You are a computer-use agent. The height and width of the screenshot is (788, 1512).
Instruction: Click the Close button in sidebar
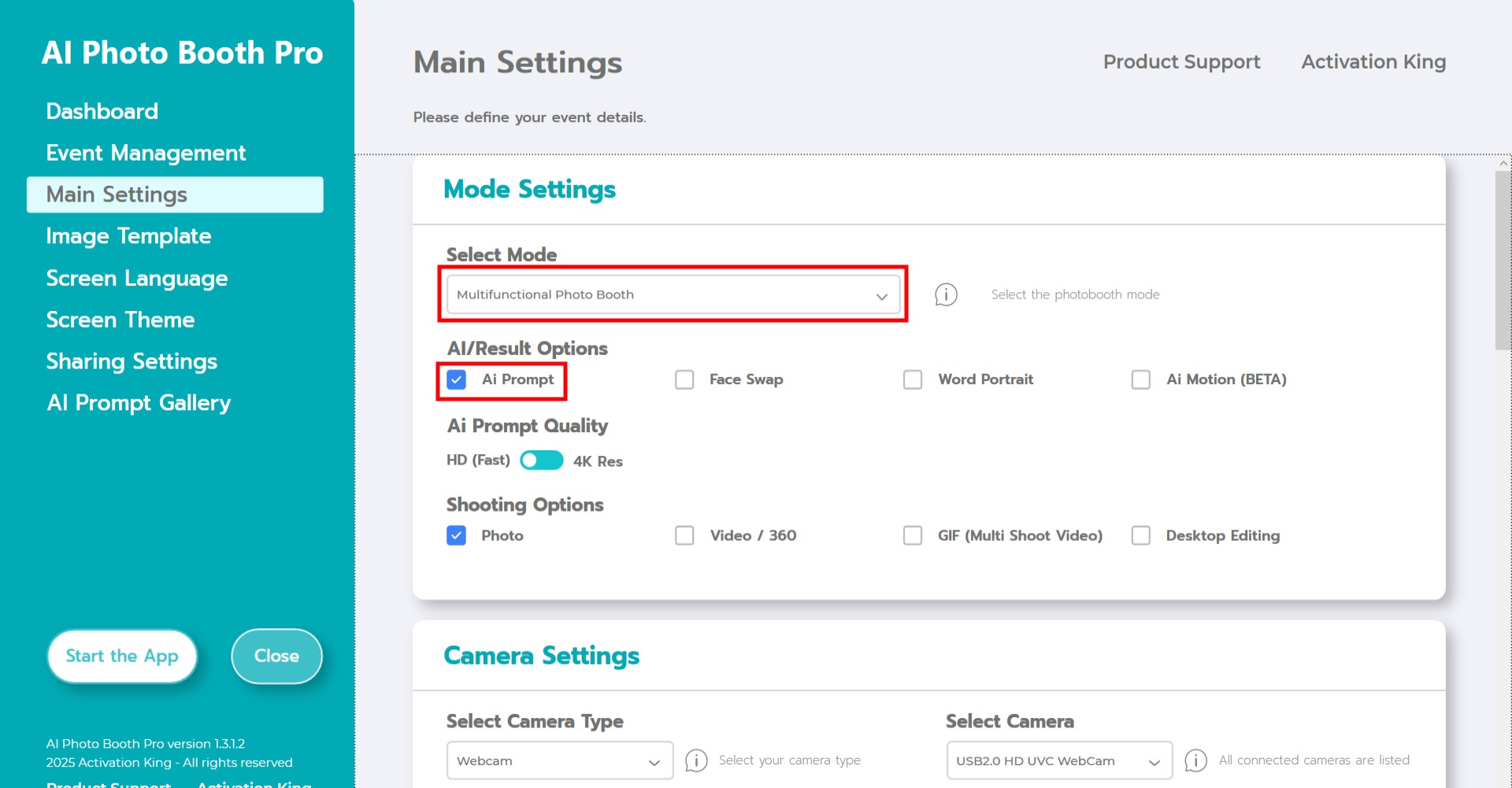tap(276, 656)
